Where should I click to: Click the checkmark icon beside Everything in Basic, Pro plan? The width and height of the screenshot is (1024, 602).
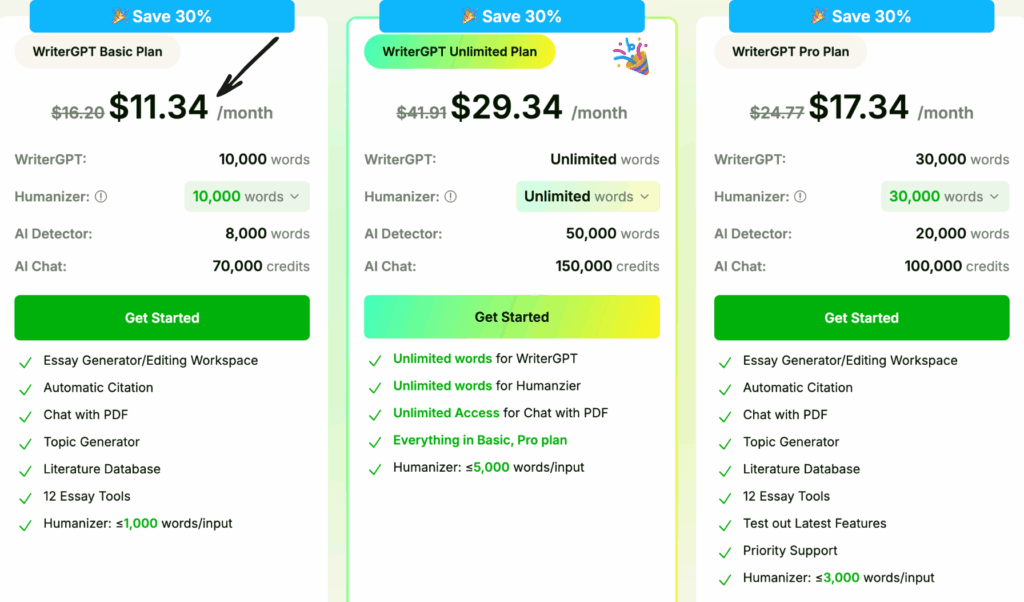coord(375,442)
